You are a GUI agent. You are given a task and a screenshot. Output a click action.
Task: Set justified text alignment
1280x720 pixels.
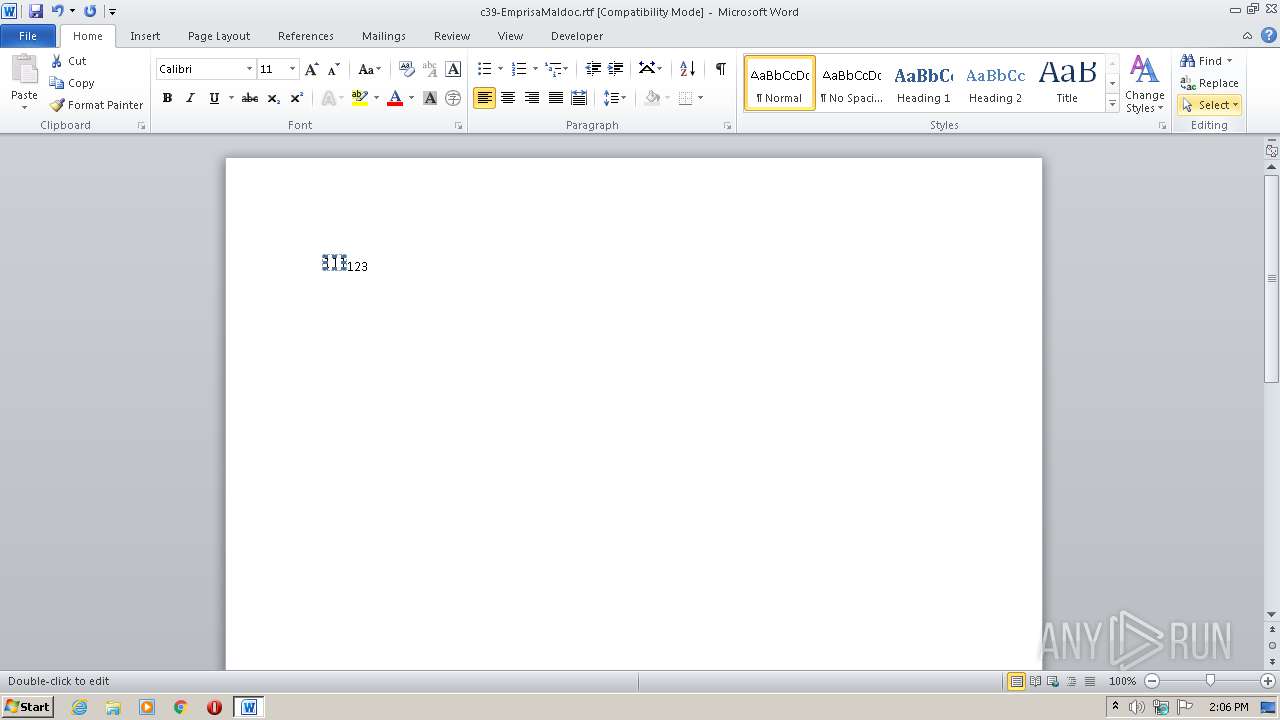coord(555,98)
